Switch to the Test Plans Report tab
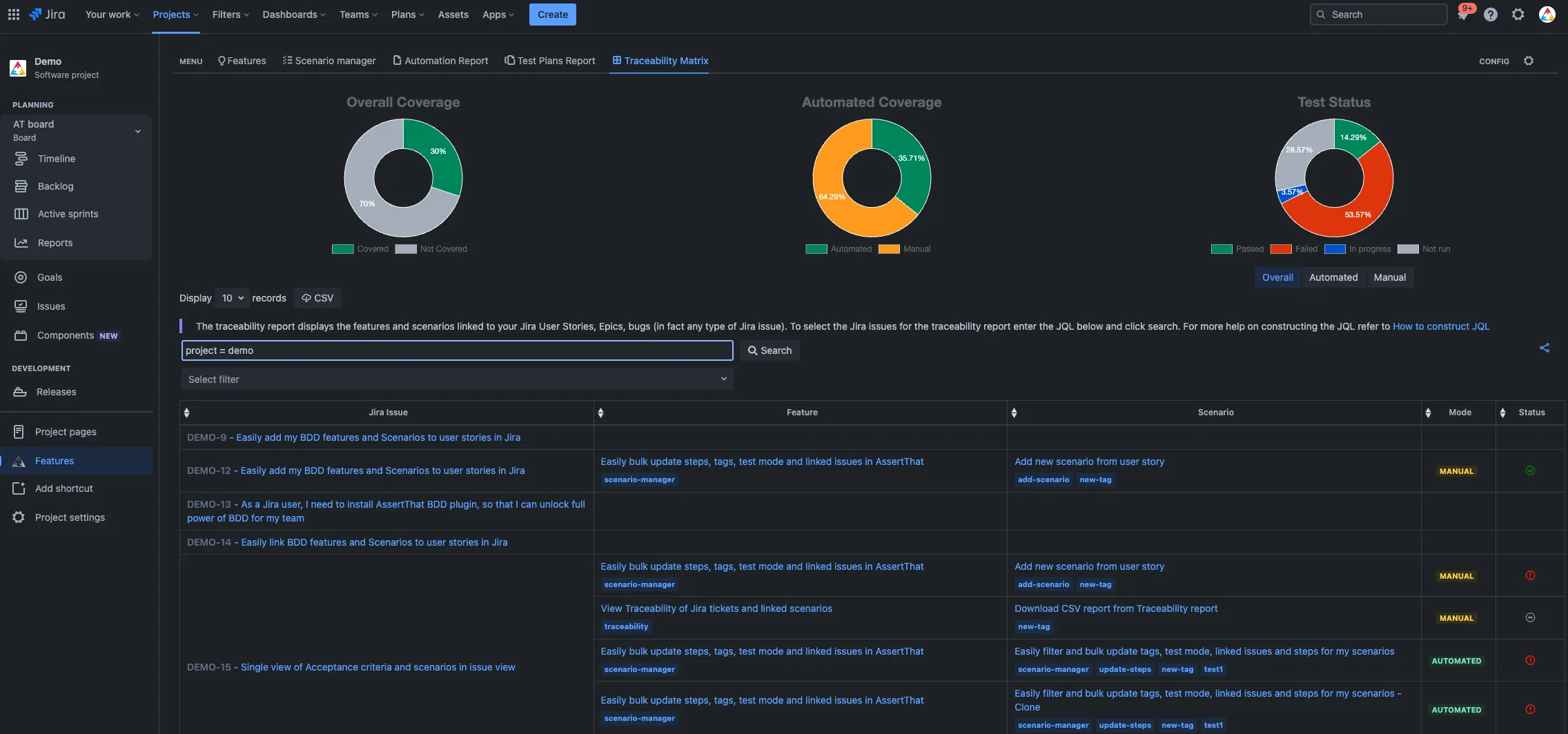Screen dimensions: 1568x734 pyautogui.click(x=550, y=61)
